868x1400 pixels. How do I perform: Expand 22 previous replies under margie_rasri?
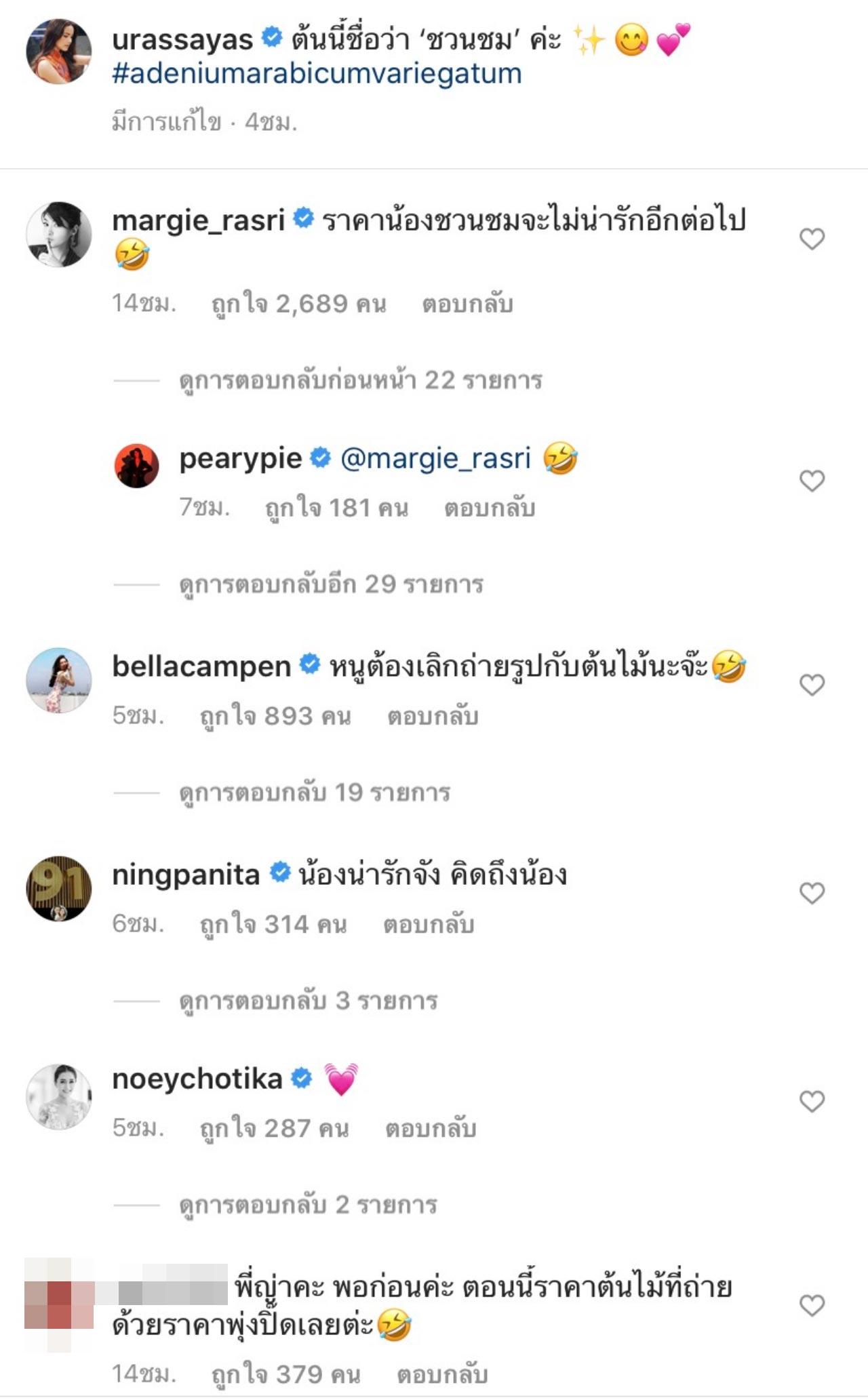tap(360, 380)
